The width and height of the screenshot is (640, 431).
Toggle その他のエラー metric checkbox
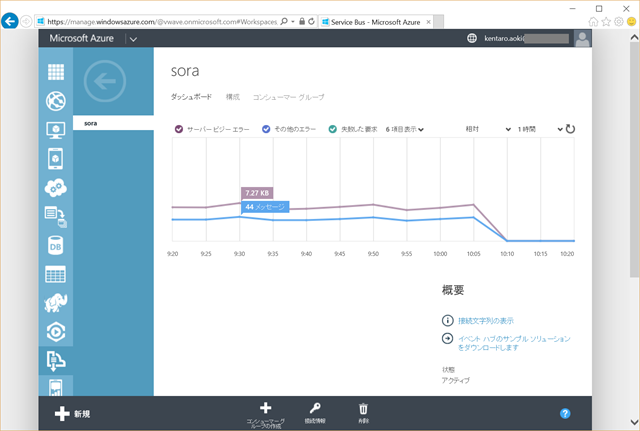[266, 129]
